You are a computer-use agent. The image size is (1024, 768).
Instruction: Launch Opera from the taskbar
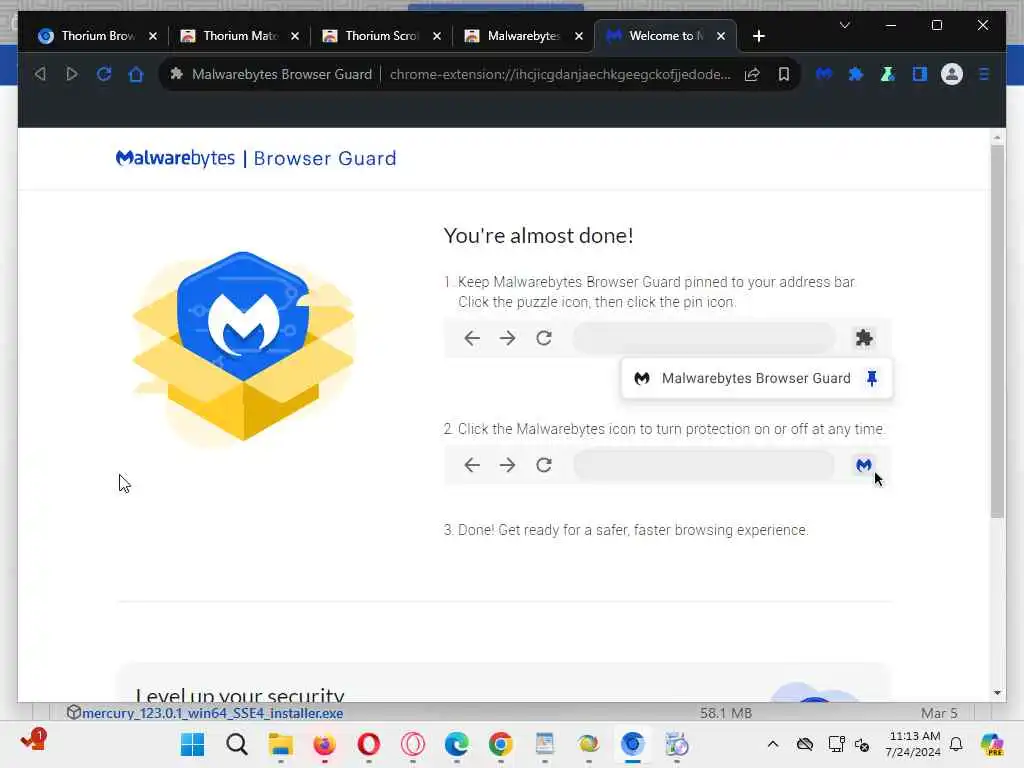pos(369,744)
